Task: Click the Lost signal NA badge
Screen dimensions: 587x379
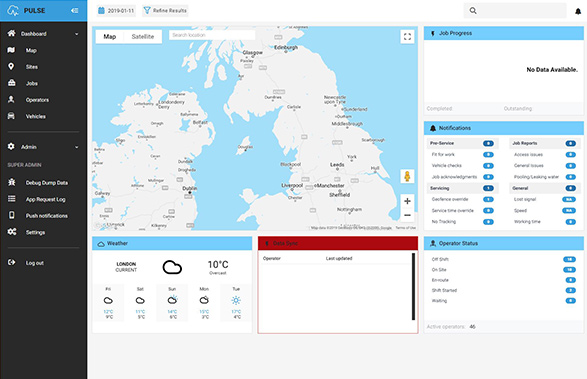Action: (x=569, y=200)
